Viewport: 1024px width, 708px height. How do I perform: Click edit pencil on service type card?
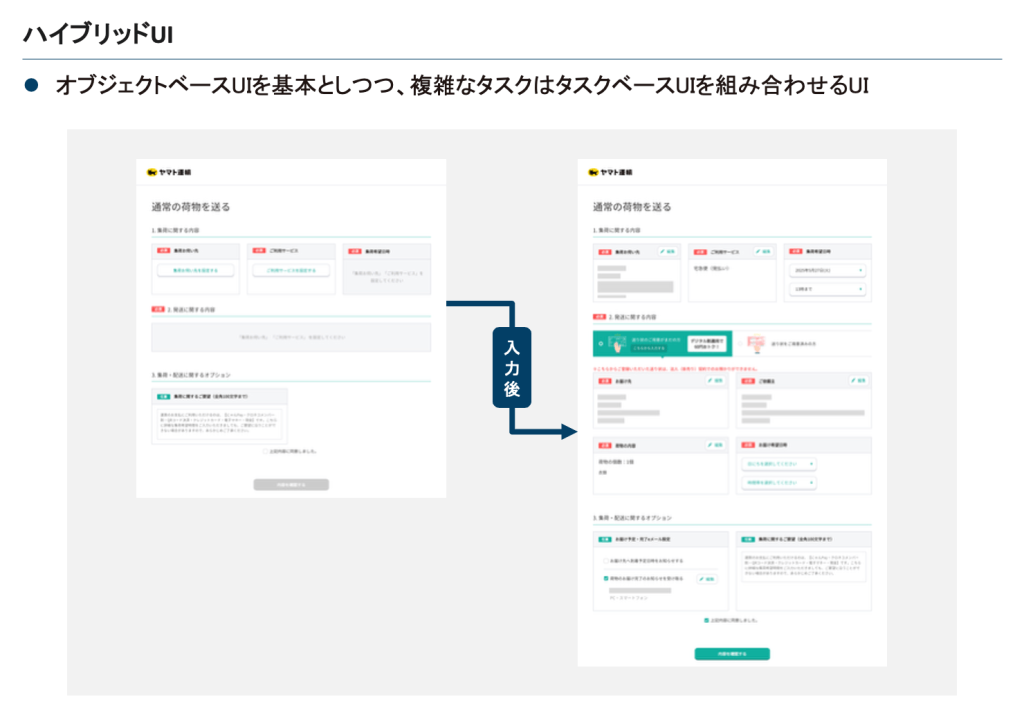pyautogui.click(x=763, y=251)
